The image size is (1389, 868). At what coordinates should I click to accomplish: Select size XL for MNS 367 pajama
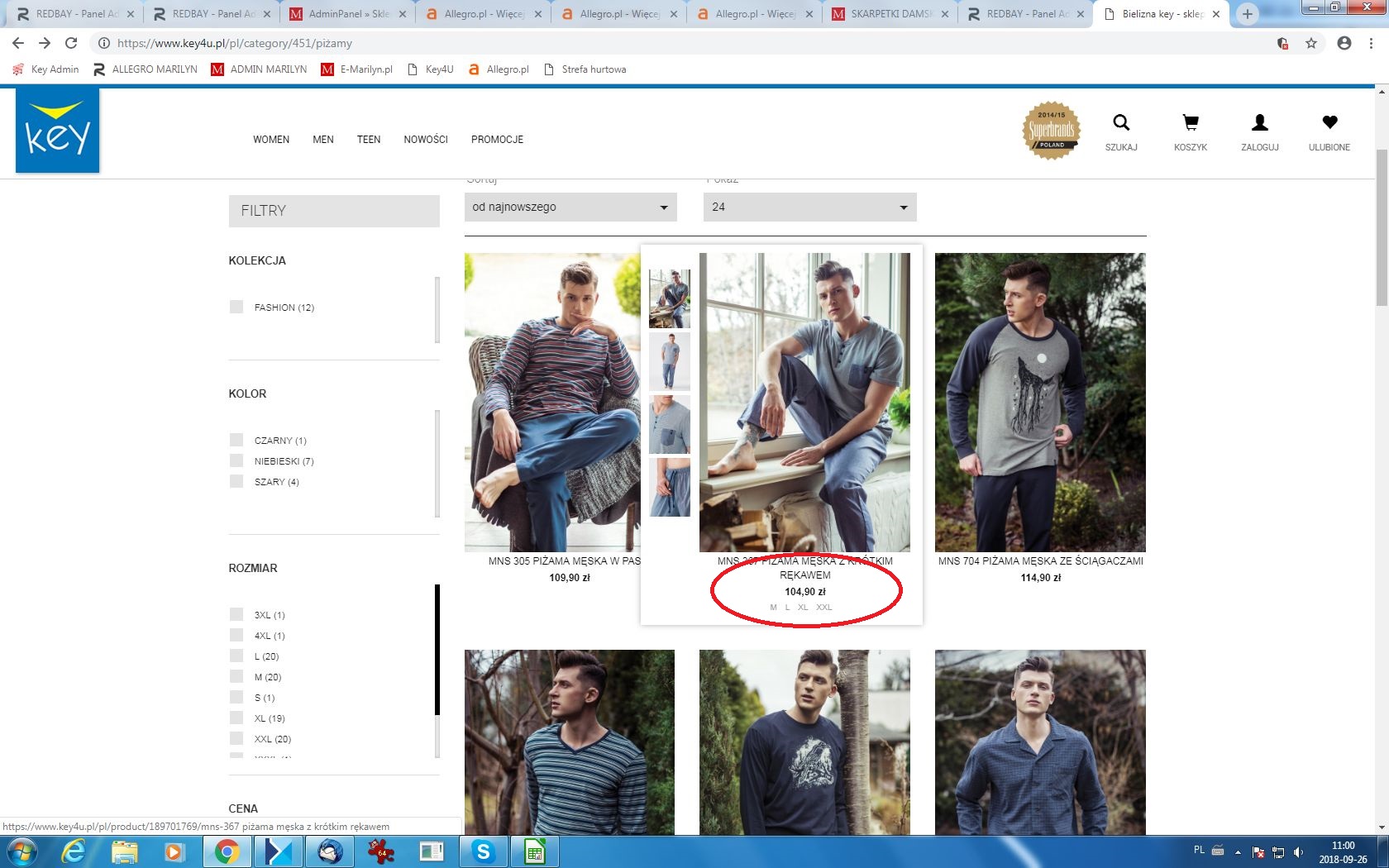803,608
